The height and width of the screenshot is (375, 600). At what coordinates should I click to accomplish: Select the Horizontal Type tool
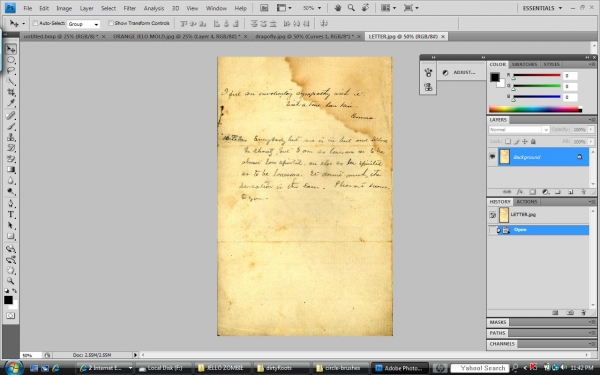pos(11,215)
